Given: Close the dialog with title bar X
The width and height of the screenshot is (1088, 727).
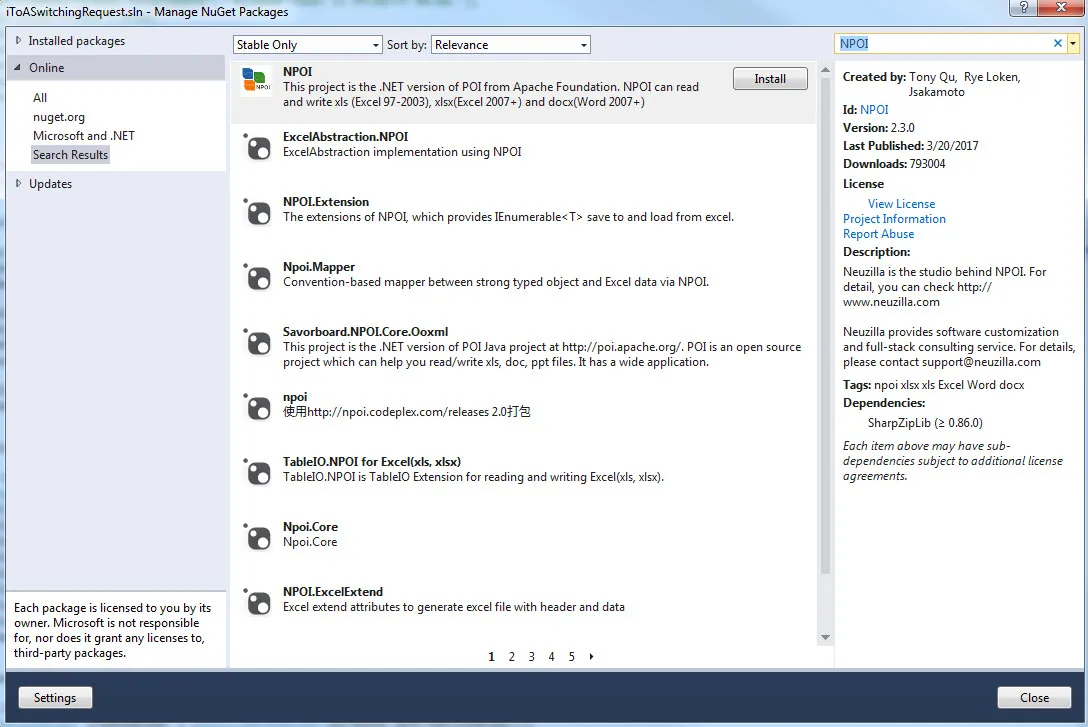Looking at the screenshot, I should 1061,8.
